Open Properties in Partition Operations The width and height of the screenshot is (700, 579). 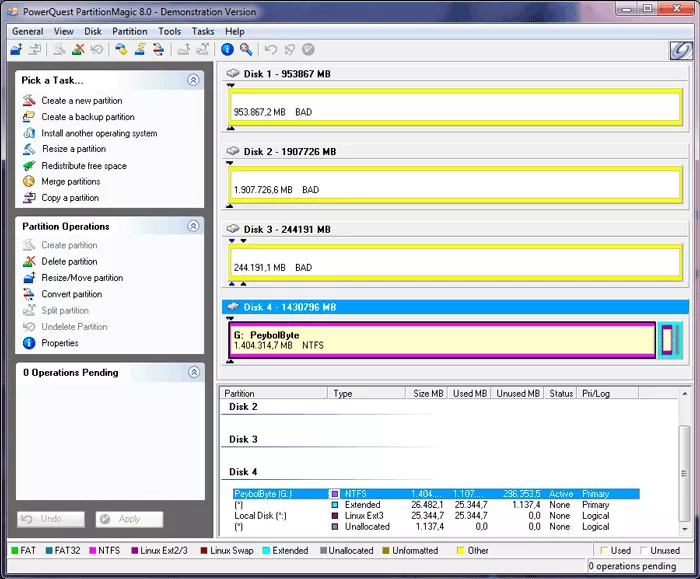pos(60,343)
